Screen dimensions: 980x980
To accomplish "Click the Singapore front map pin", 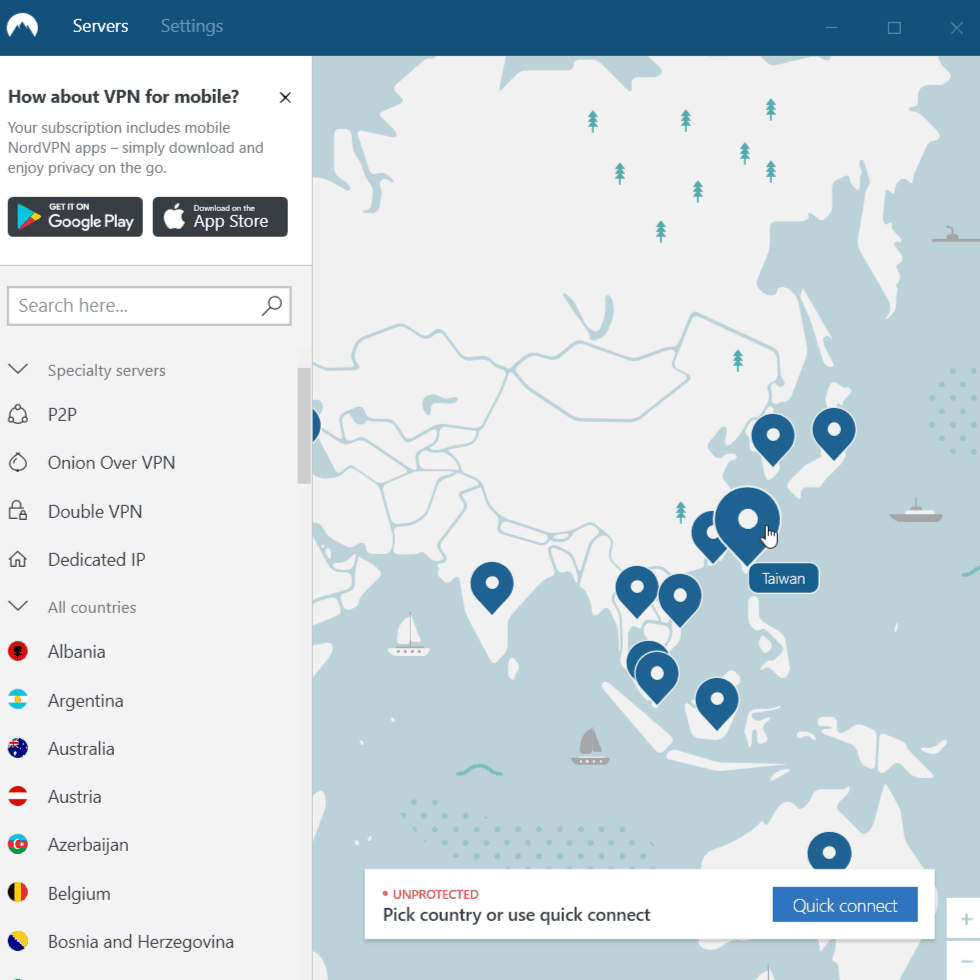I will [x=657, y=676].
